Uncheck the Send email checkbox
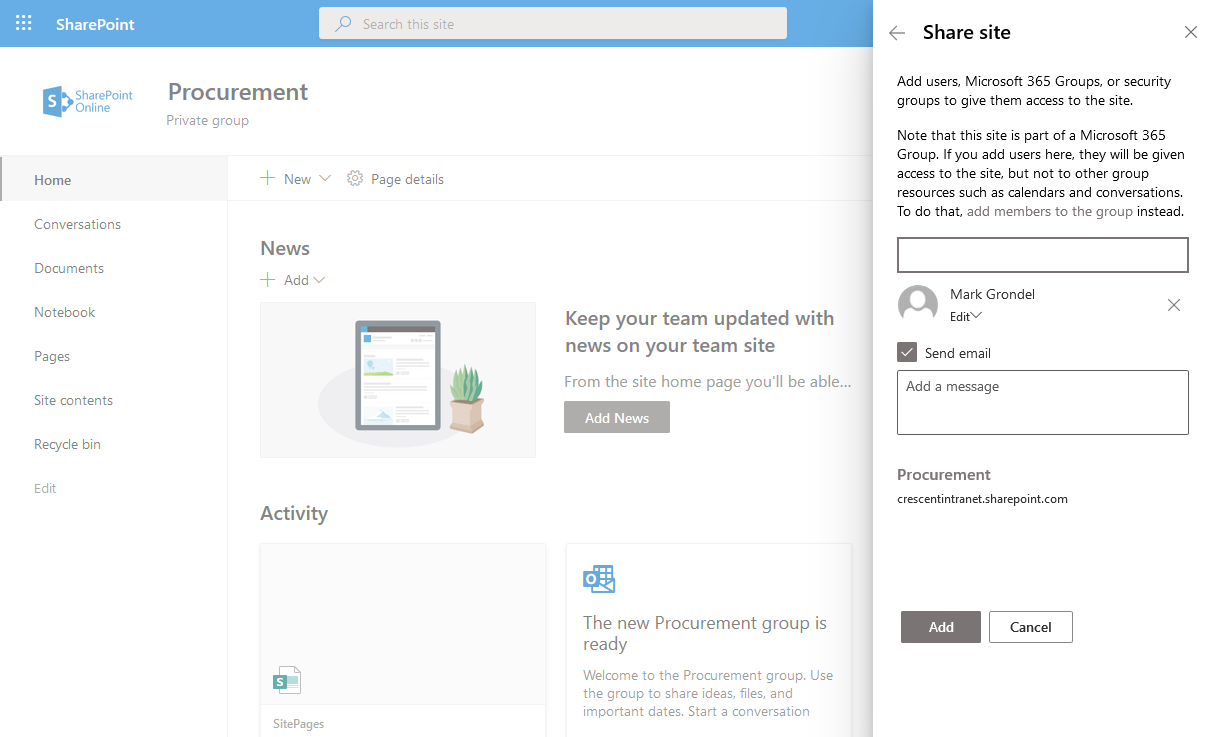The height and width of the screenshot is (737, 1212). click(907, 352)
